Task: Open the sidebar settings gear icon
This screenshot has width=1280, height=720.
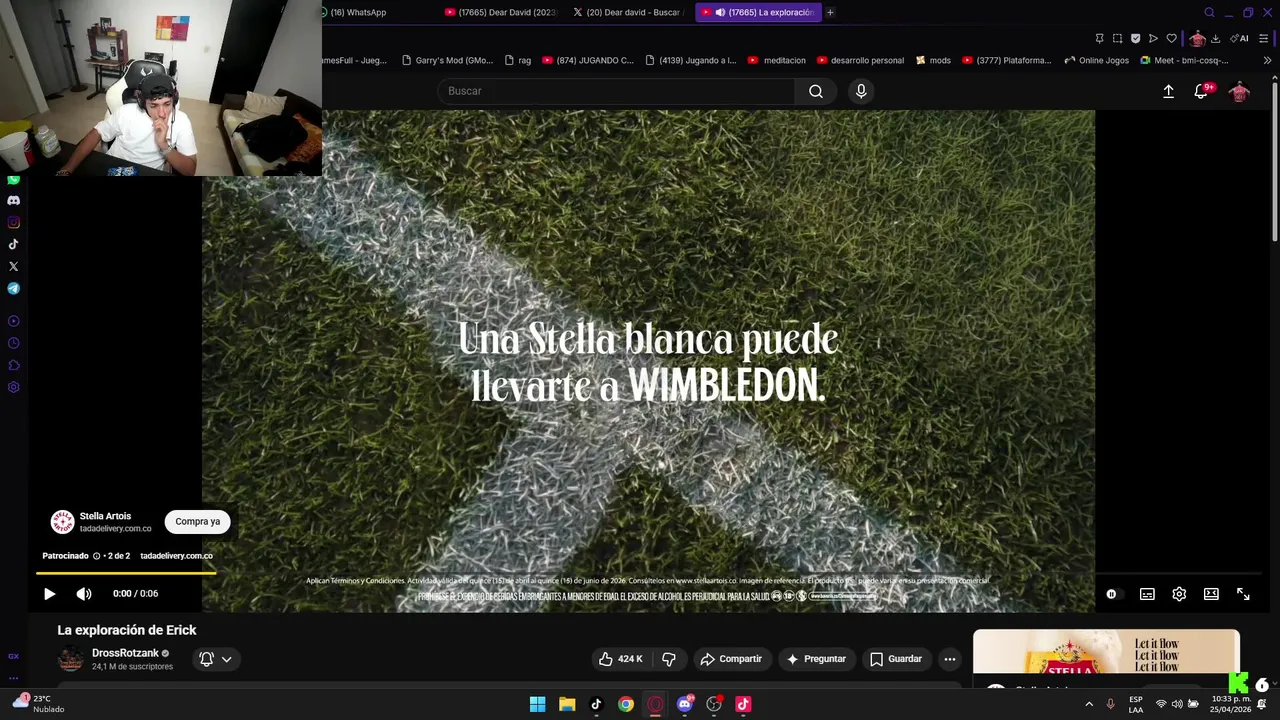Action: 13,387
